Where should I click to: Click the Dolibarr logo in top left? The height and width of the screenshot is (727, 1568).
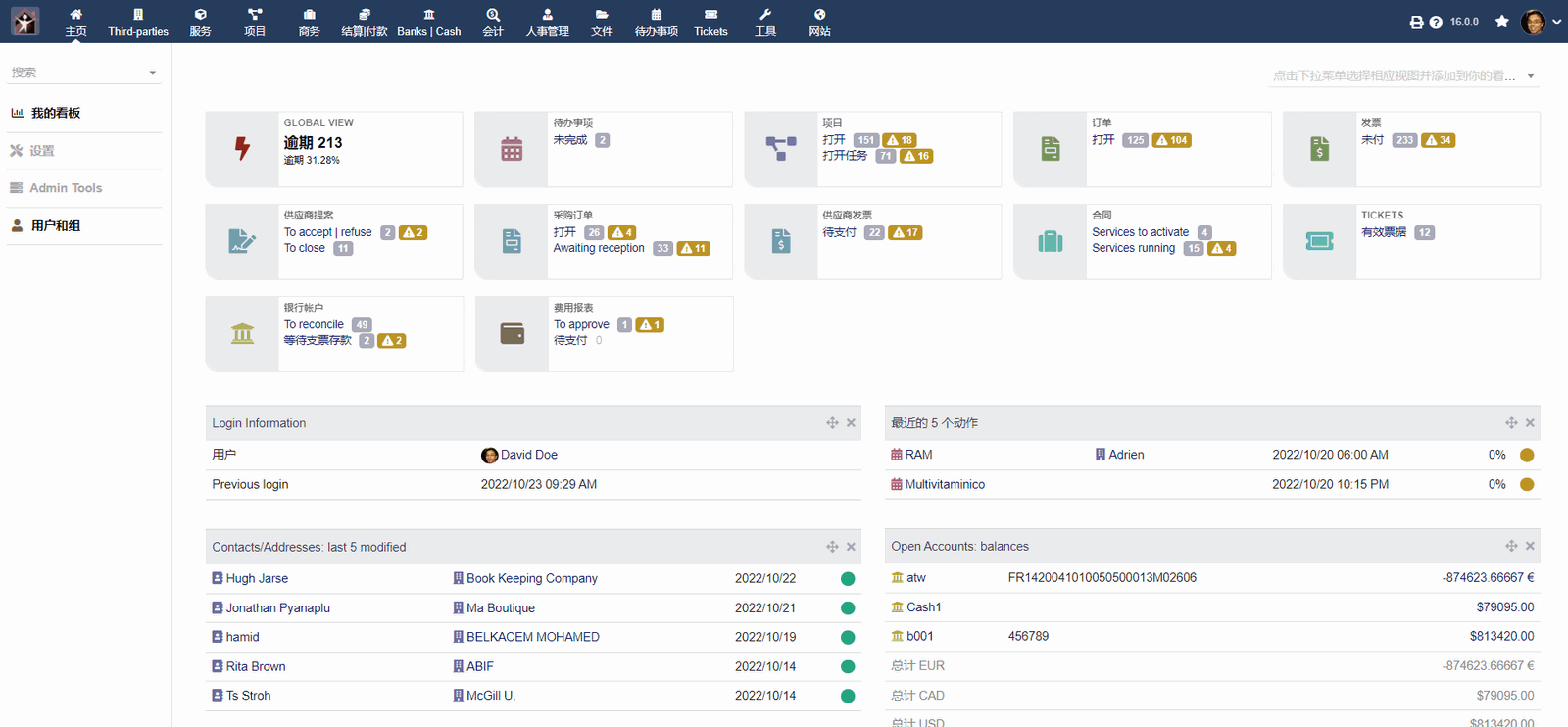24,22
